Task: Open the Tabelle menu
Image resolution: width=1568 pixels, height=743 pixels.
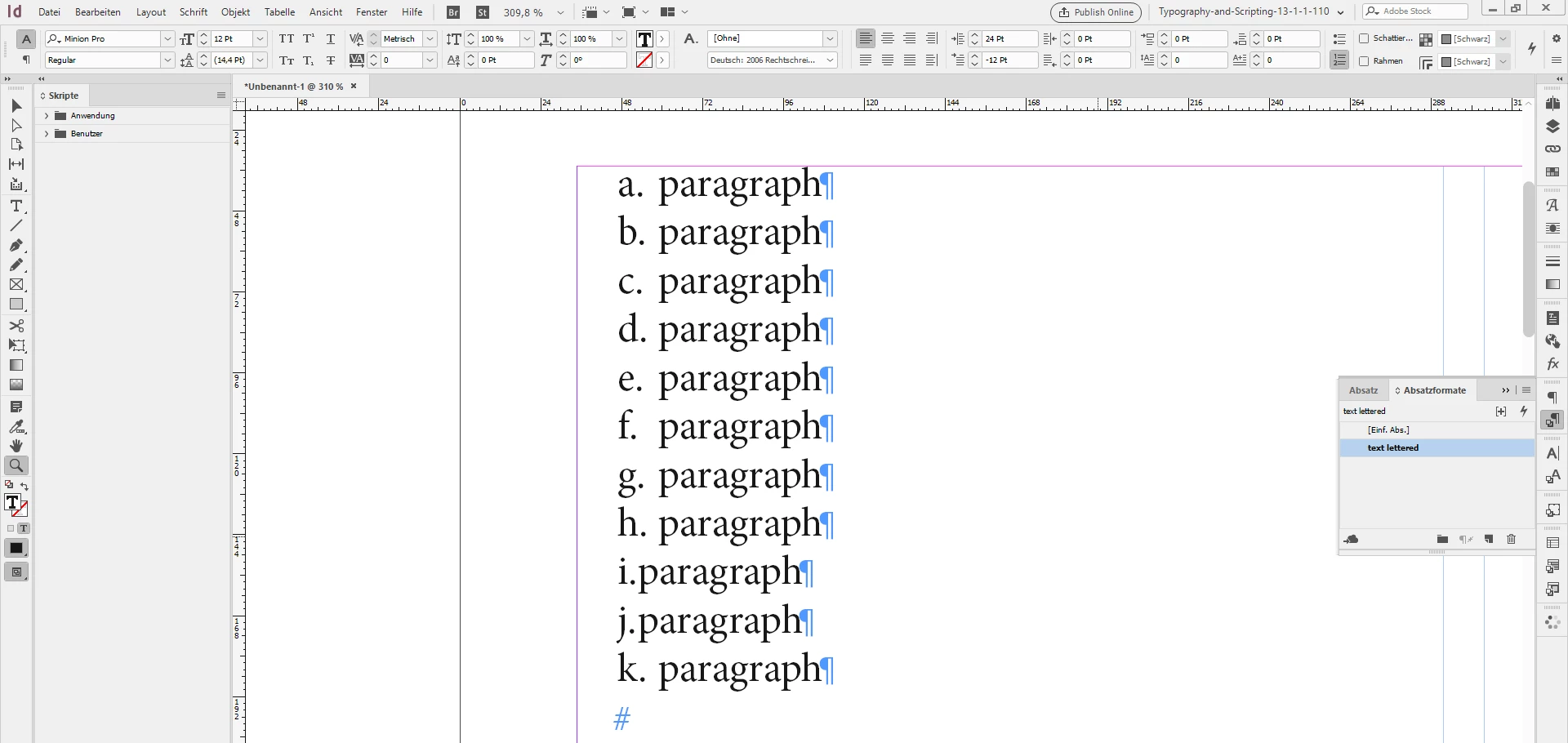Action: (279, 12)
